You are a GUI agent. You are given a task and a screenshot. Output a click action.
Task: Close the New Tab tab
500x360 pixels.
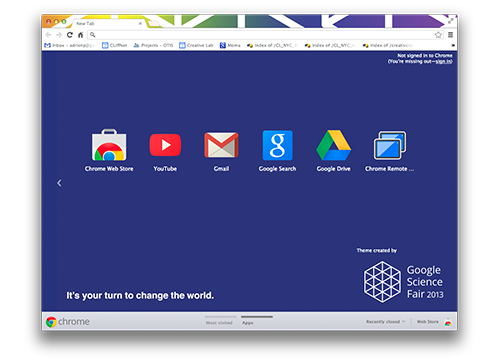140,23
